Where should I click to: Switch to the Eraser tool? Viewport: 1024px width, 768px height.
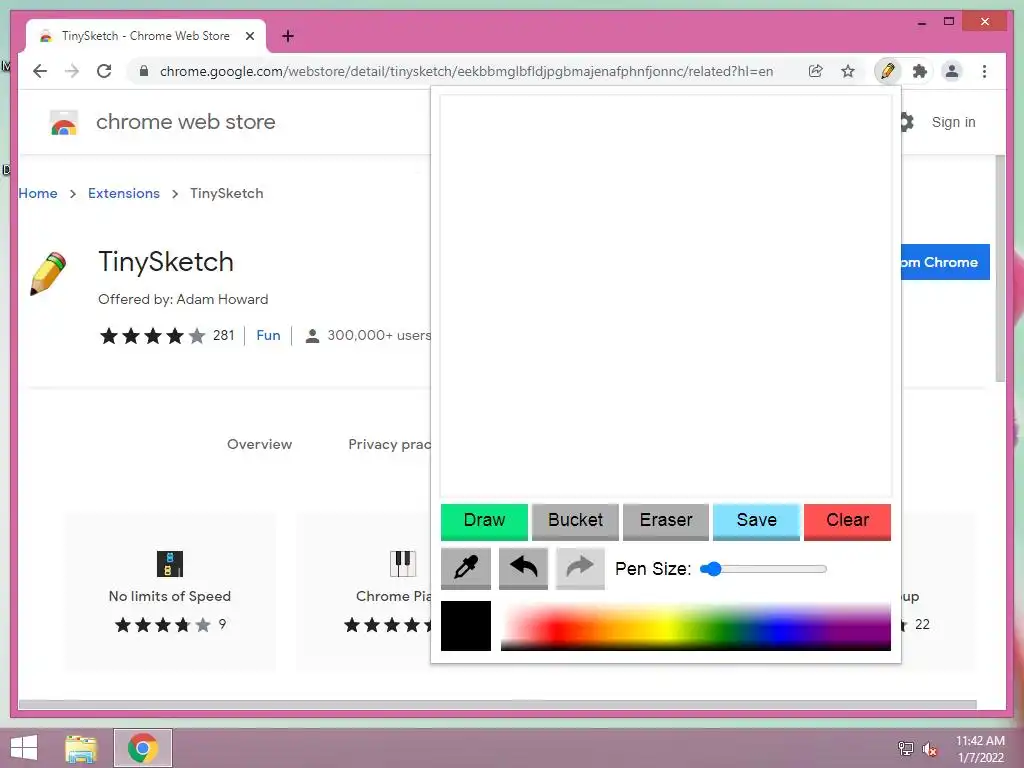[666, 521]
